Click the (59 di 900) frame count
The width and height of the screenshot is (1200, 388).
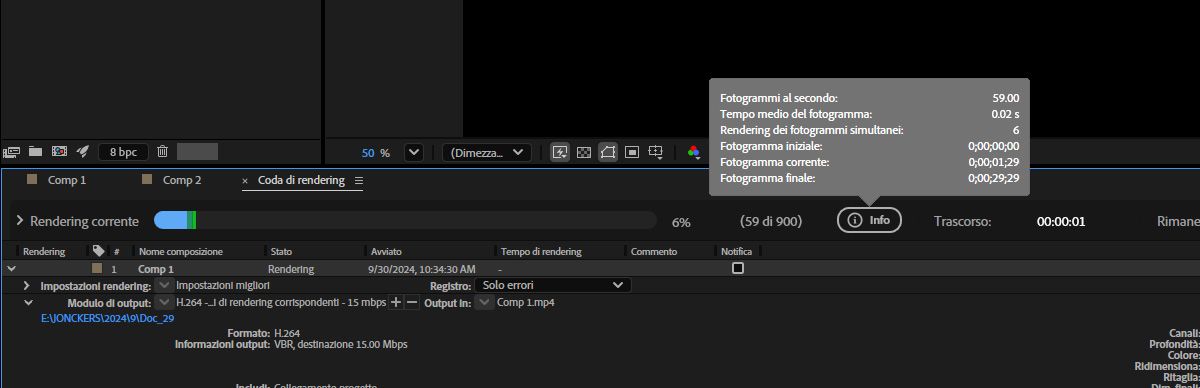pos(771,221)
